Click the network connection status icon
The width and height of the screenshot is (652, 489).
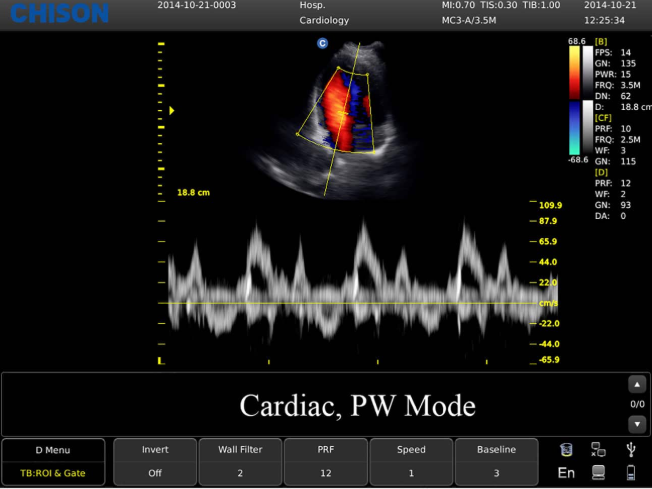point(598,450)
